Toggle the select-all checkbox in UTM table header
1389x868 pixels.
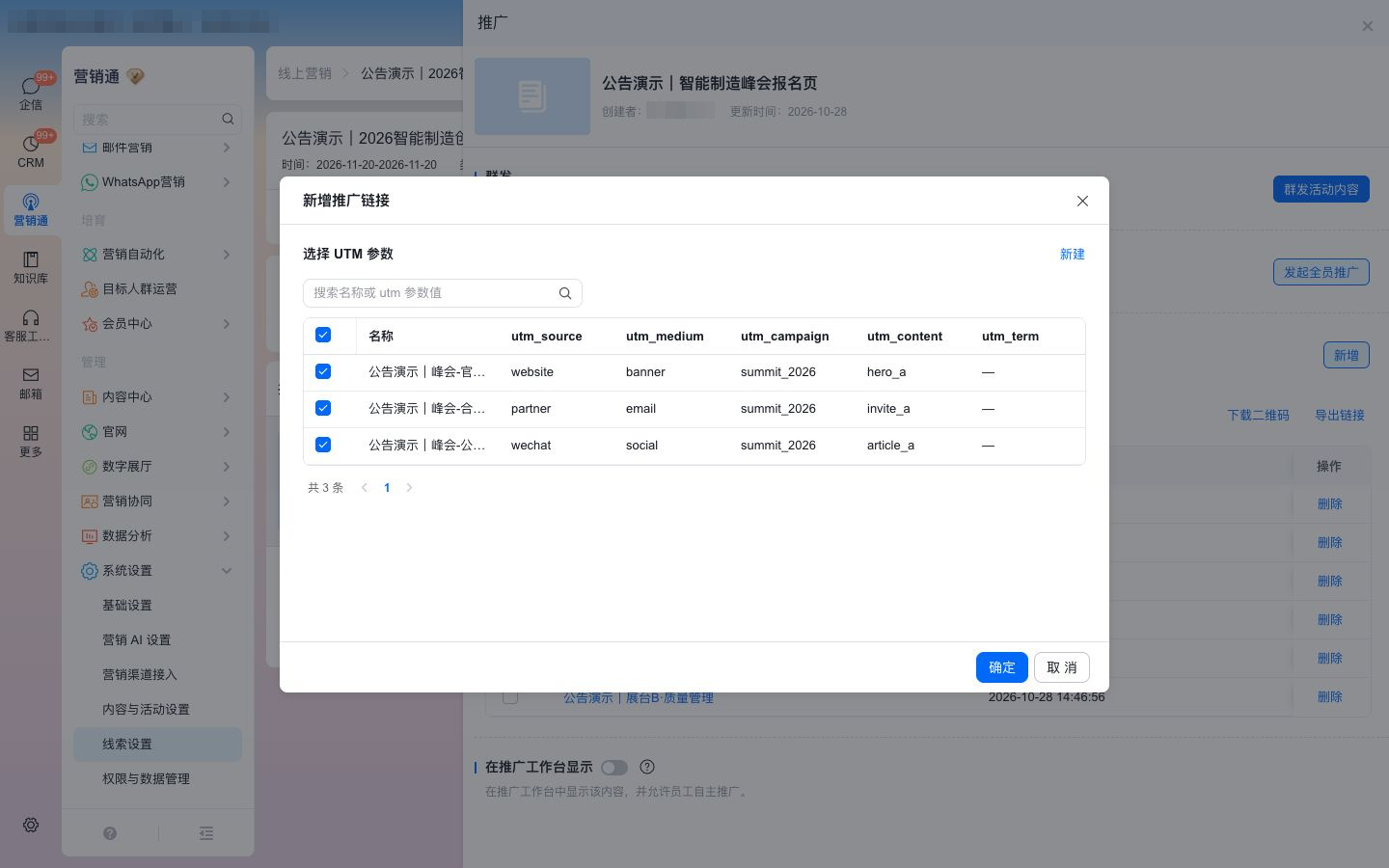(323, 335)
